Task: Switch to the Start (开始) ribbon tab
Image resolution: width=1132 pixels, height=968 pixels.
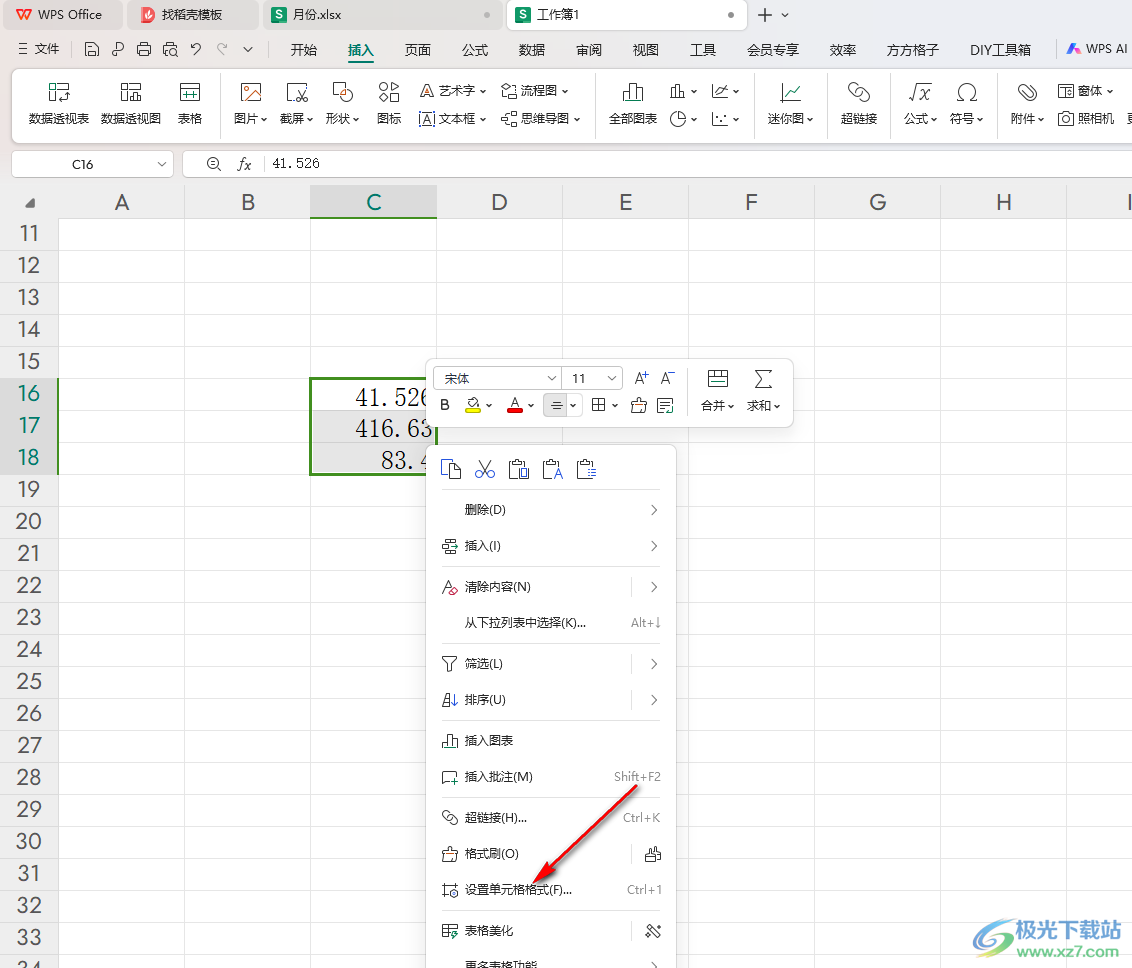Action: tap(304, 50)
